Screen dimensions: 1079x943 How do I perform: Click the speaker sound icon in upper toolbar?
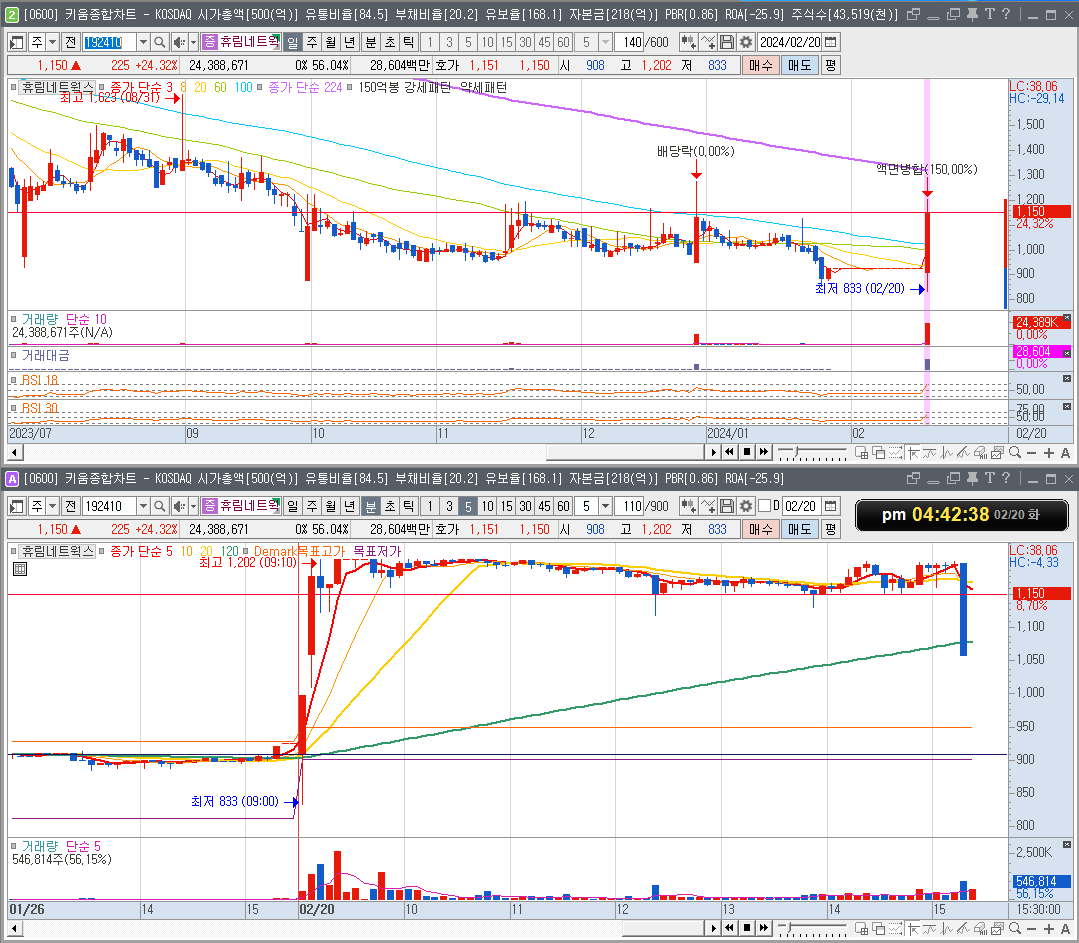click(x=179, y=43)
